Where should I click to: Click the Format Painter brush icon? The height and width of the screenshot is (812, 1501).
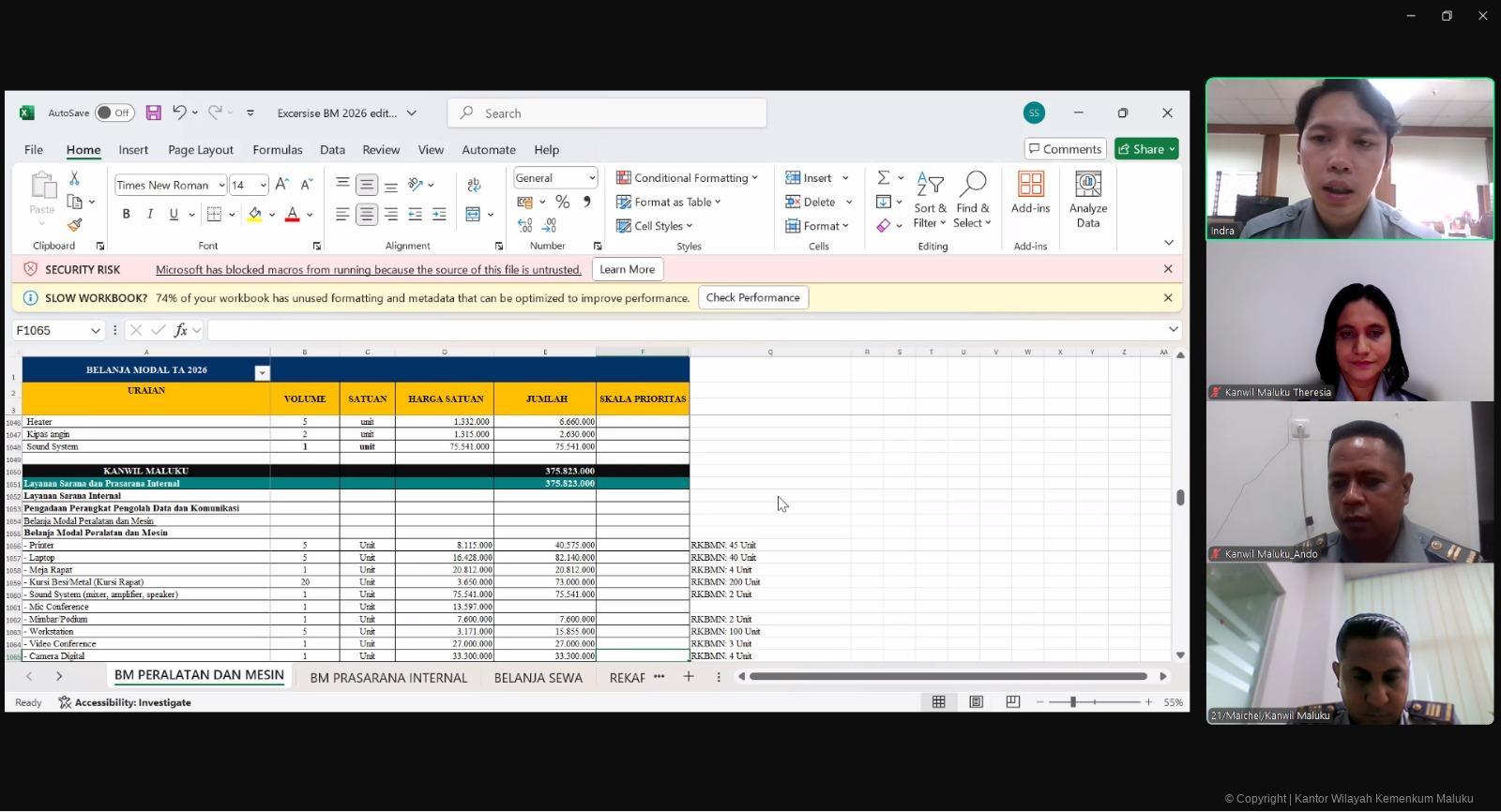[74, 225]
